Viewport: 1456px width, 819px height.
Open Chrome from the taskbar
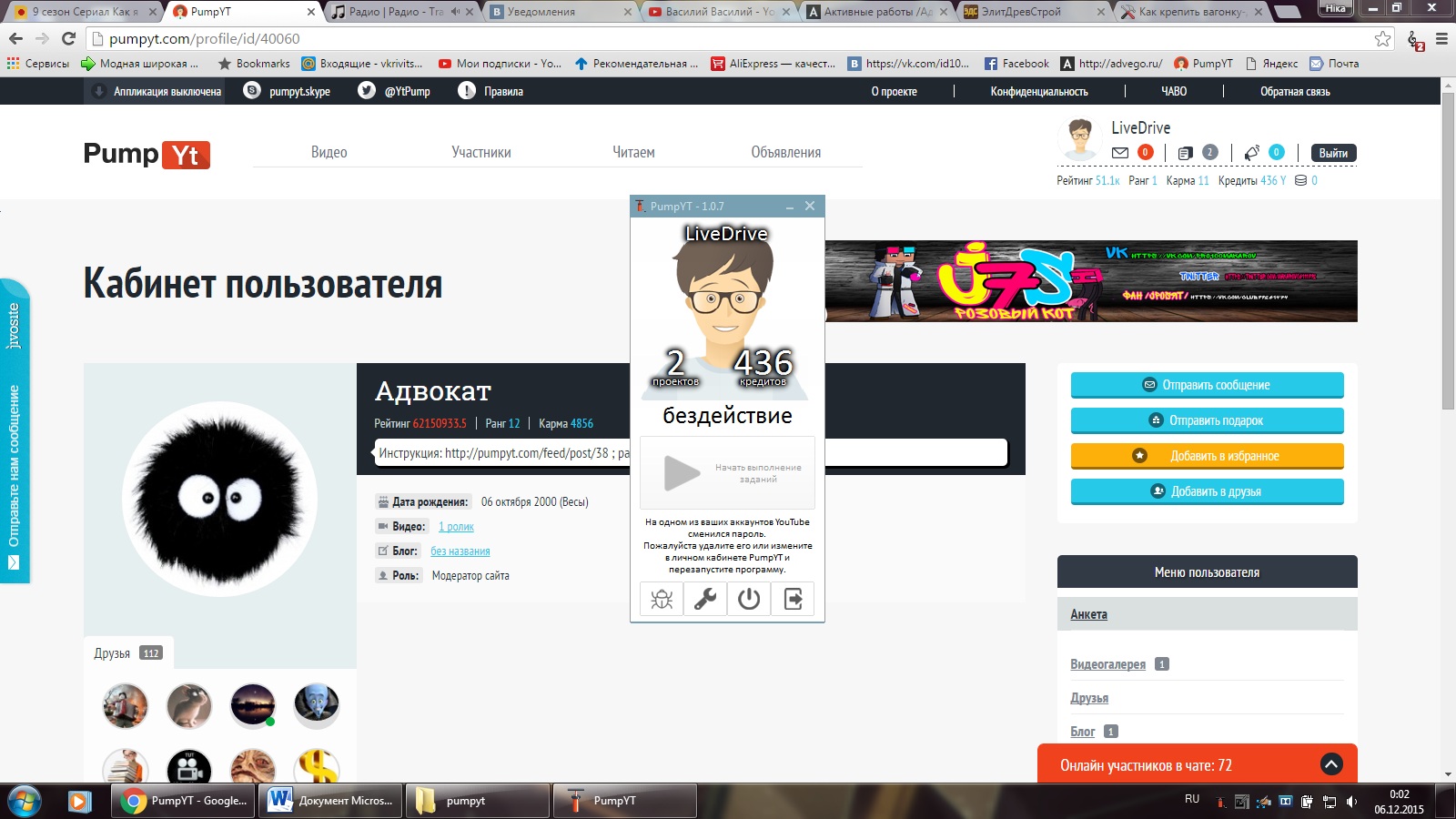tap(185, 801)
